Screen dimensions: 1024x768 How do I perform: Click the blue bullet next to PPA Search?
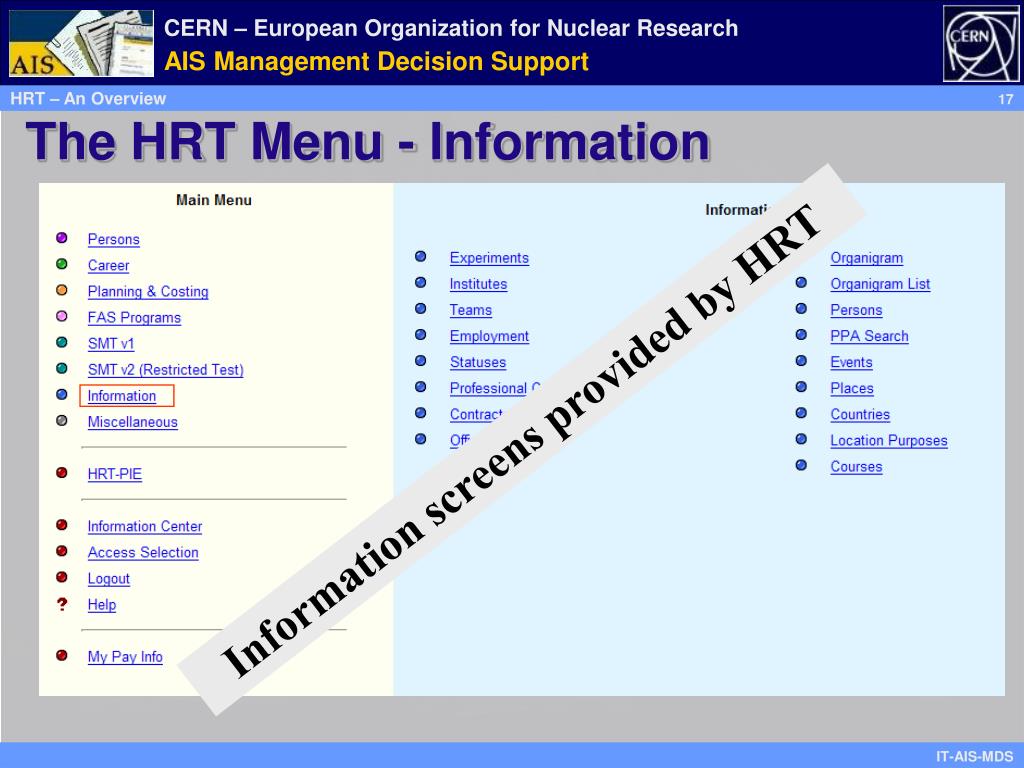pos(801,334)
